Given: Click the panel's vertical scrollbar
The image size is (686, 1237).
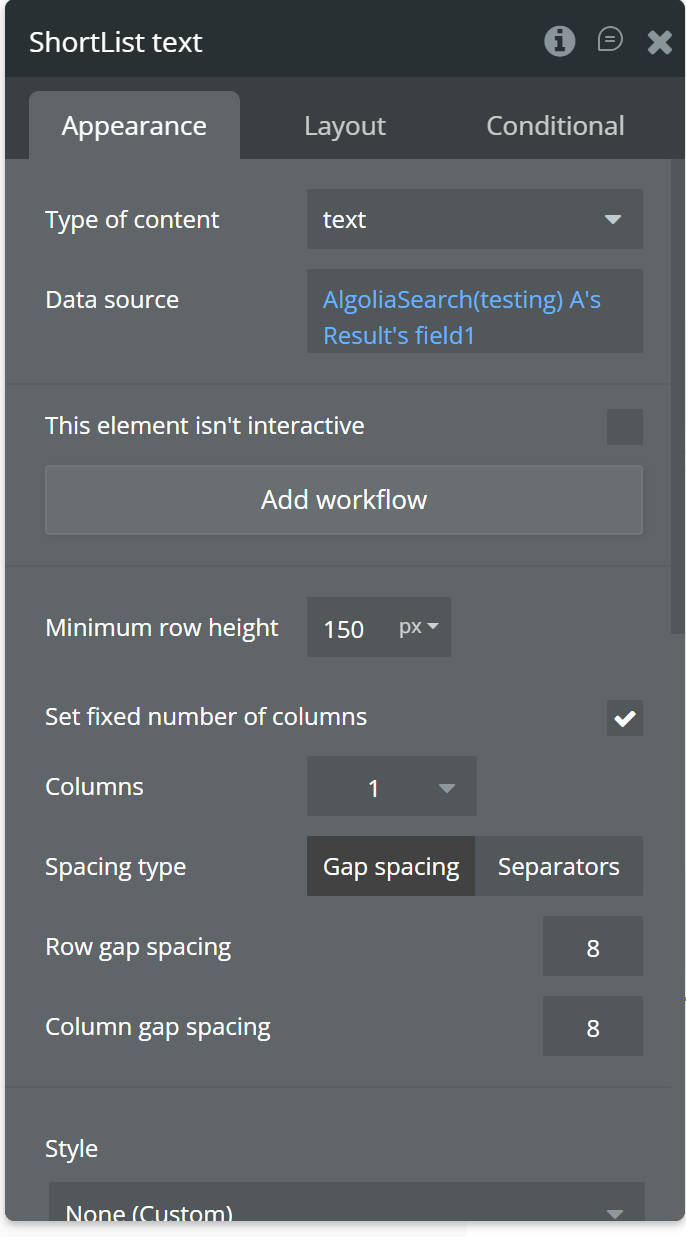Looking at the screenshot, I should 677,400.
